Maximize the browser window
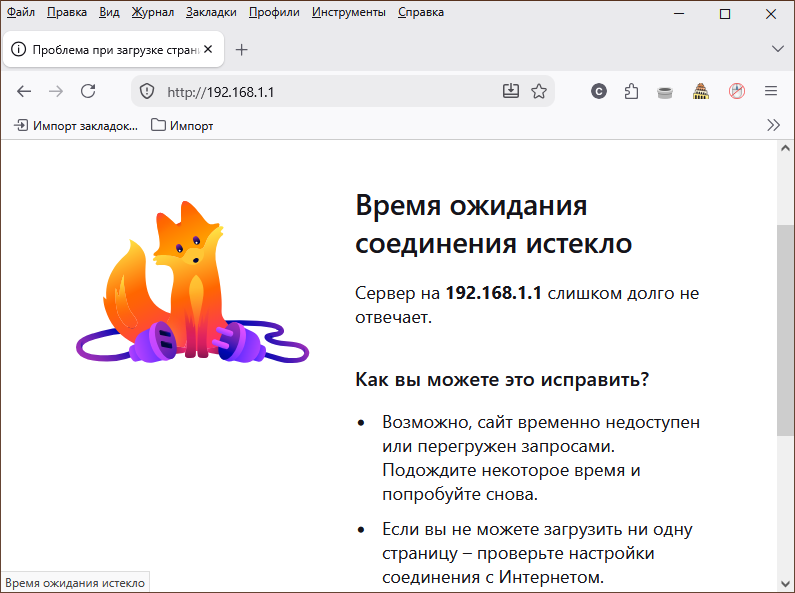Screen dimensions: 795x593 (x=725, y=14)
